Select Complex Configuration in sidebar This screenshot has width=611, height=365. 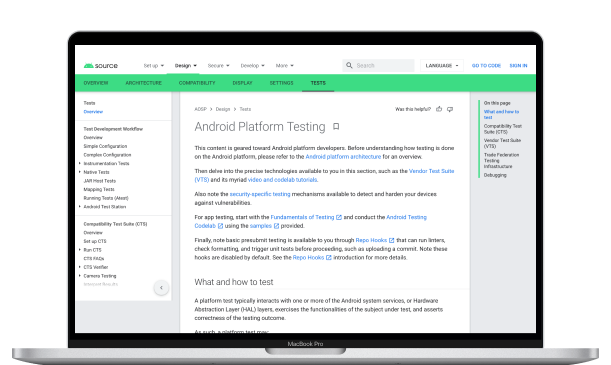pyautogui.click(x=107, y=155)
